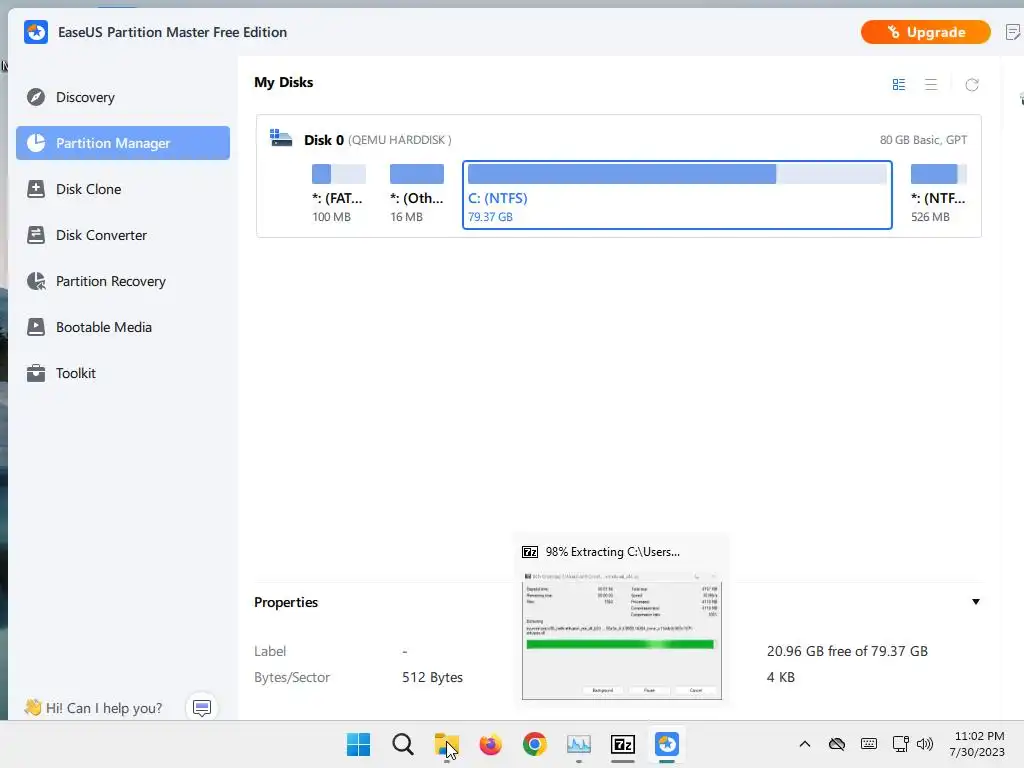Image resolution: width=1024 pixels, height=768 pixels.
Task: Open Bootable Media section
Action: [x=123, y=327]
